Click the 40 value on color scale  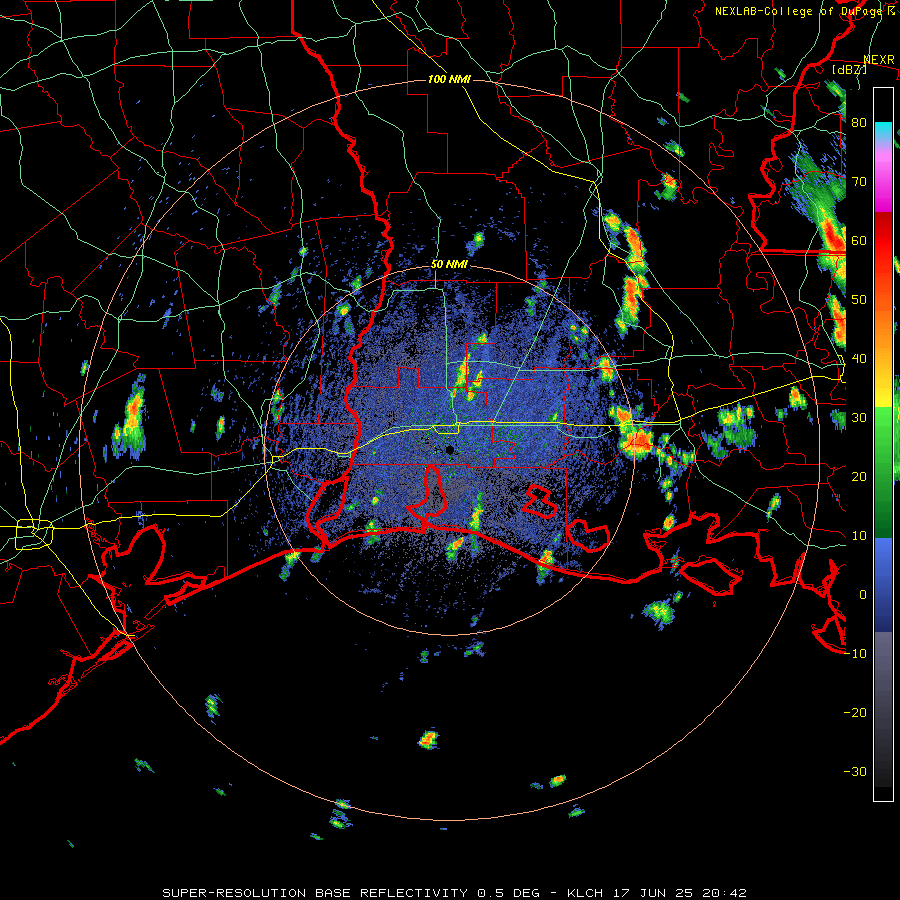point(859,359)
